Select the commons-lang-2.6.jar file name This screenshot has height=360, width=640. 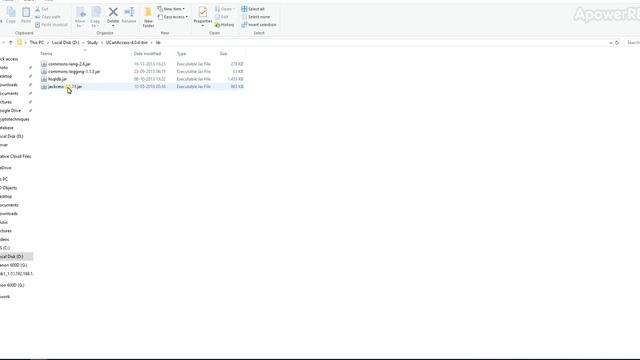69,64
